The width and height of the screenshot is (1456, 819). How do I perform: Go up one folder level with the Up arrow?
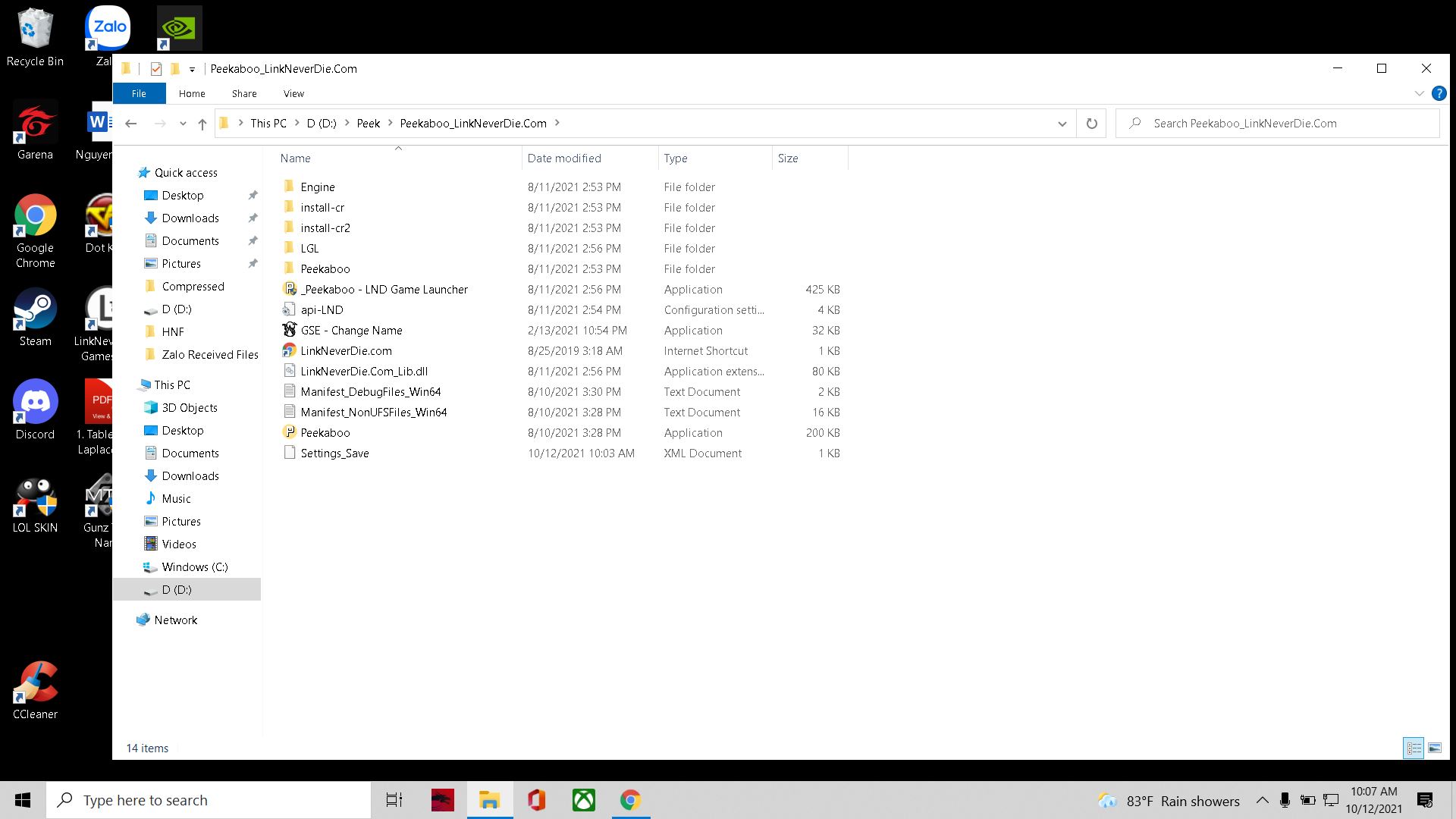202,124
